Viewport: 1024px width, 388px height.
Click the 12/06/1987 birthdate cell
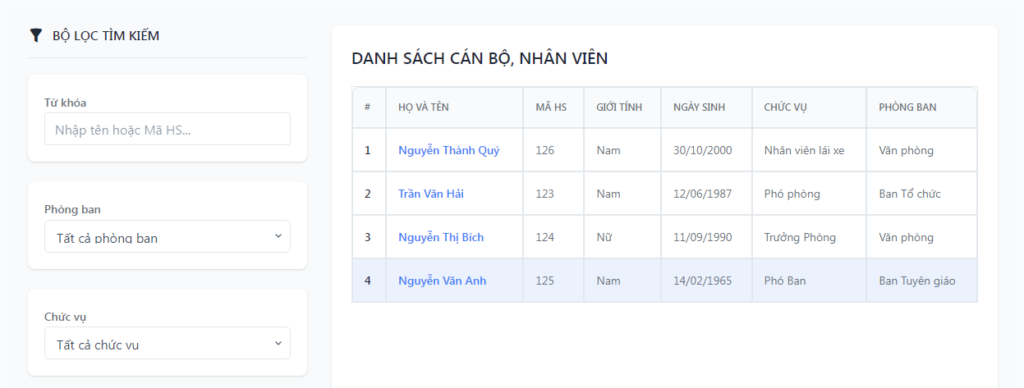pos(707,194)
